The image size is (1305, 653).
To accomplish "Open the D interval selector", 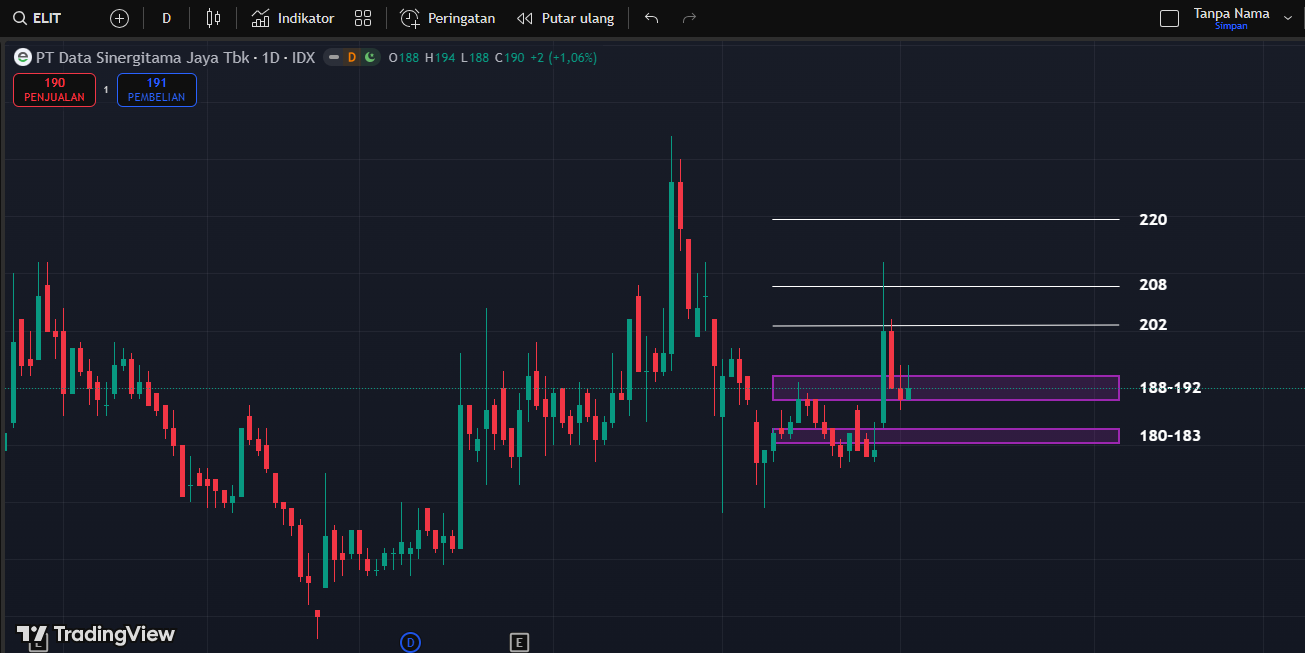I will 167,18.
